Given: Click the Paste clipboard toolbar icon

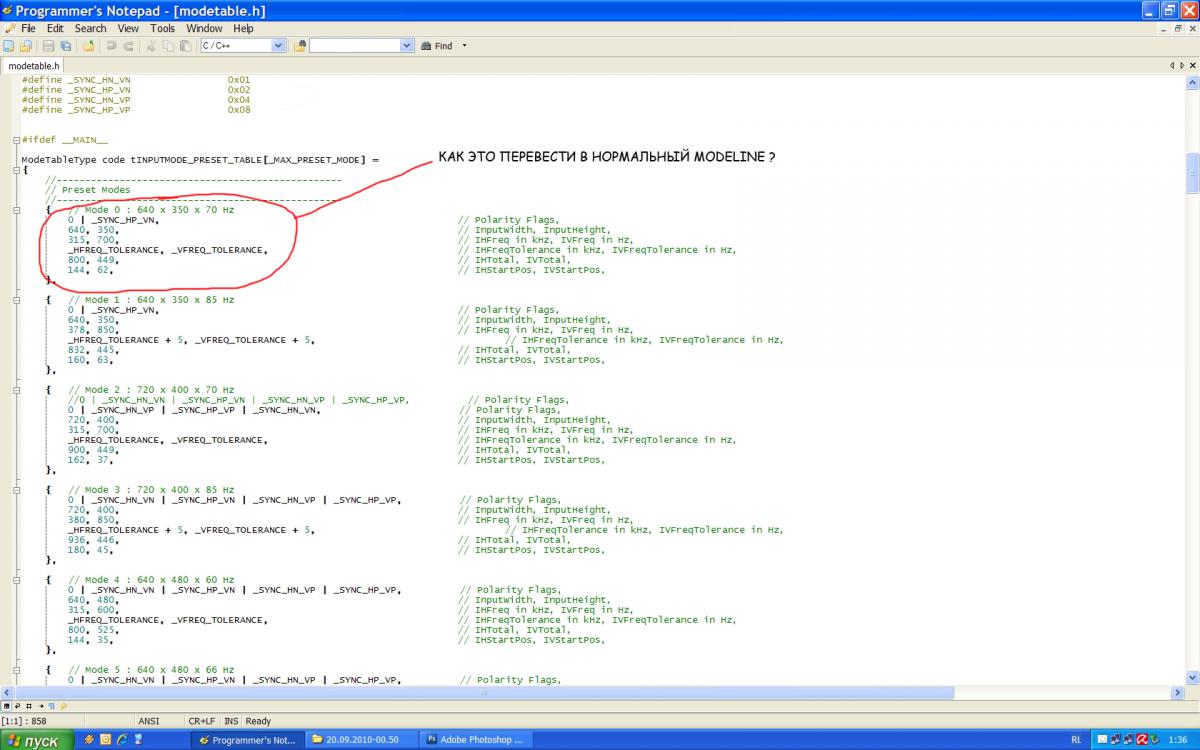Looking at the screenshot, I should pyautogui.click(x=185, y=46).
